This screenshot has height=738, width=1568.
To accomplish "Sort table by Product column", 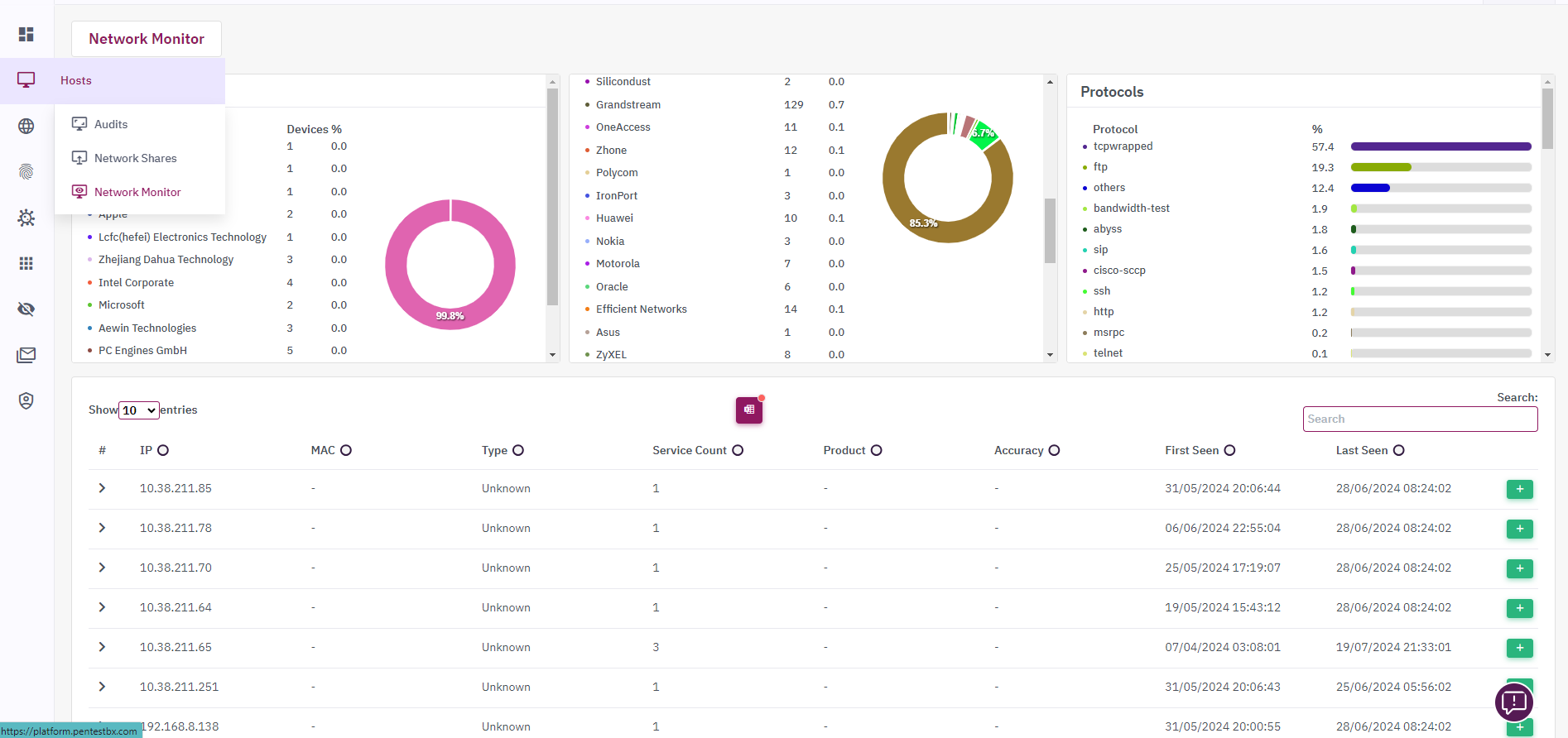I will 876,450.
